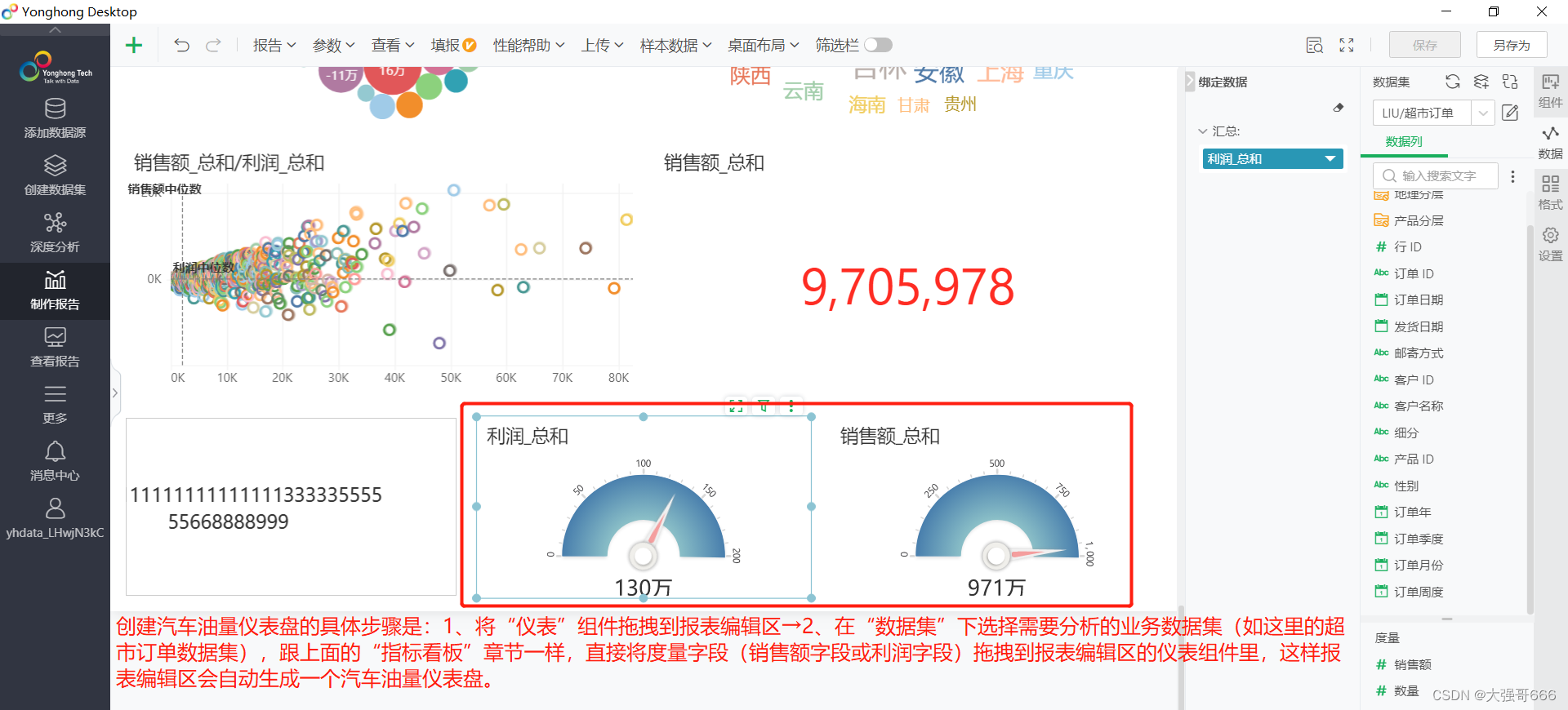Click the green plus add button
Image resolution: width=1568 pixels, height=710 pixels.
134,45
